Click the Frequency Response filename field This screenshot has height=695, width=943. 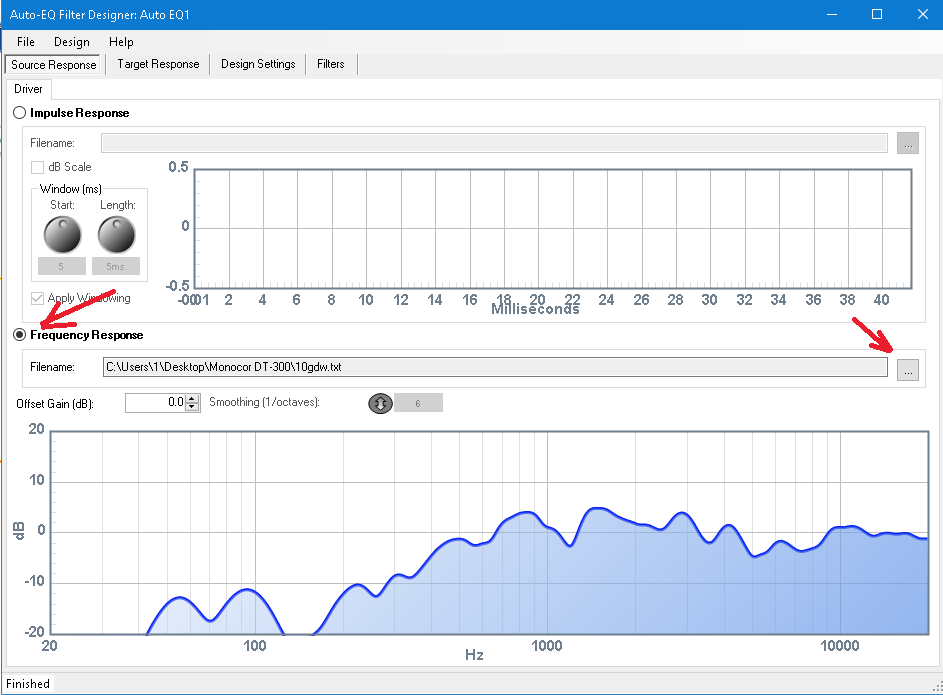click(x=494, y=367)
